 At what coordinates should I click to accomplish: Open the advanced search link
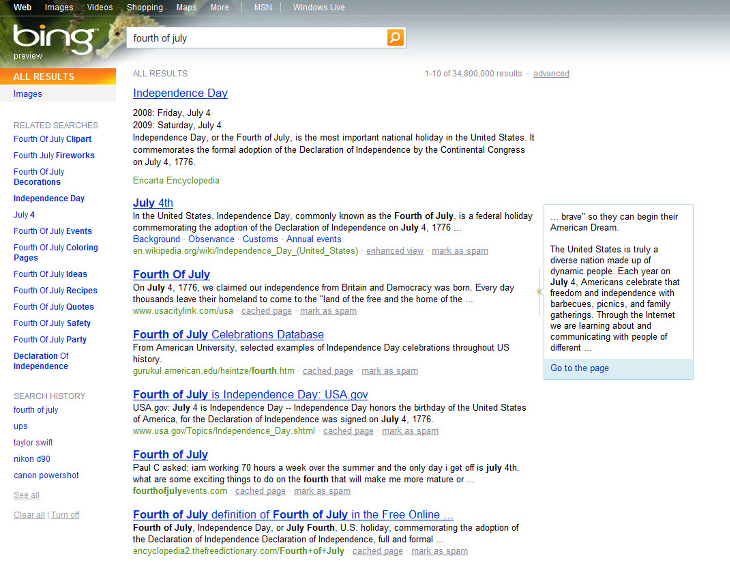pos(551,73)
